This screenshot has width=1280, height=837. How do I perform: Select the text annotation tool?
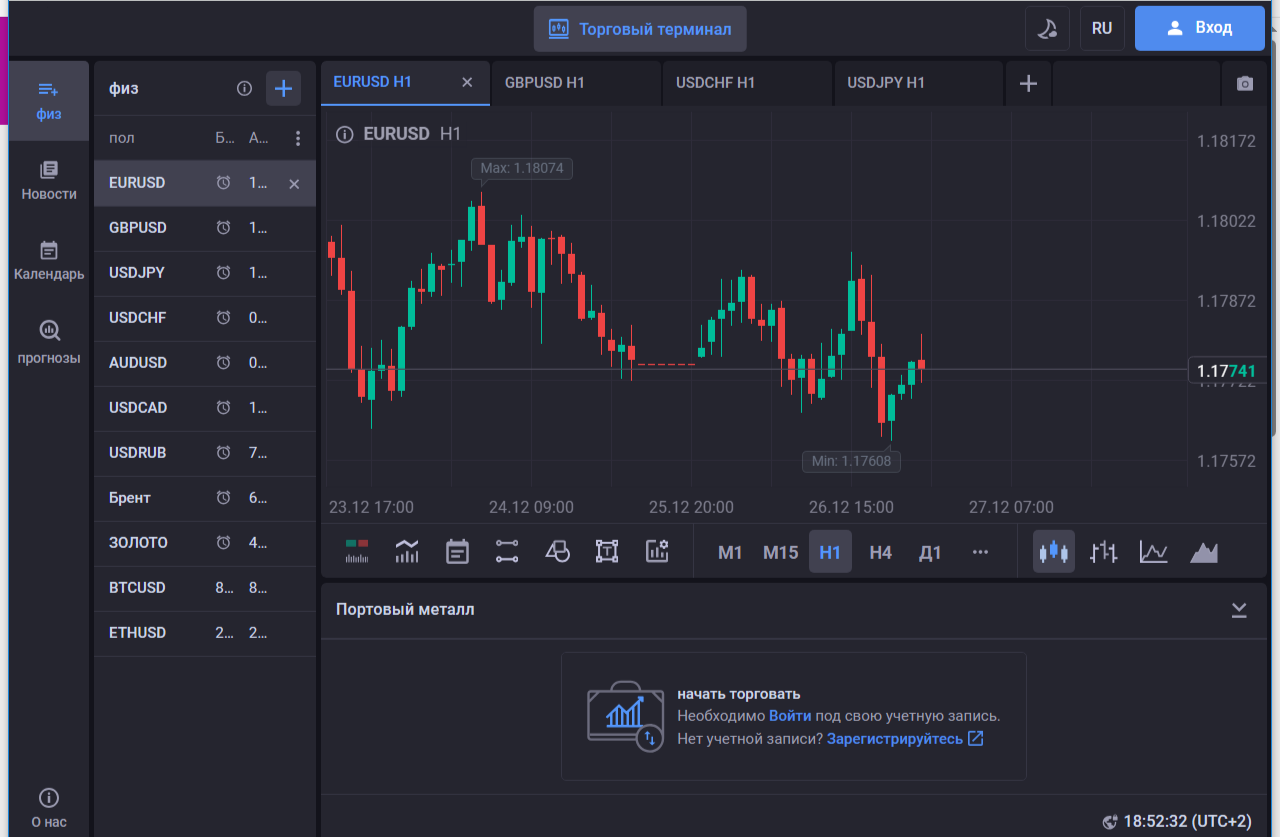tap(607, 552)
